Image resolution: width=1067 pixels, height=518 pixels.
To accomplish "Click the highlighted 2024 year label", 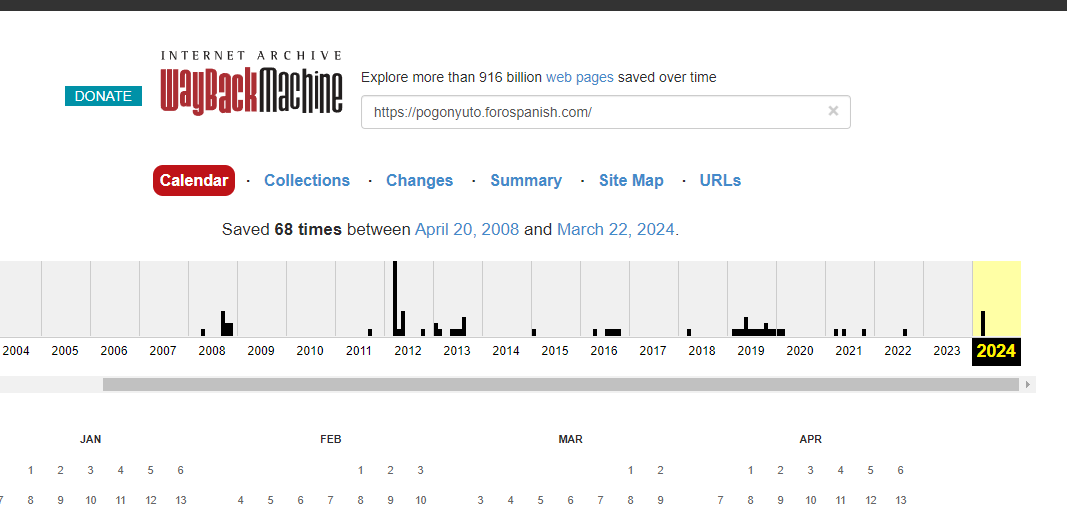I will pyautogui.click(x=996, y=351).
